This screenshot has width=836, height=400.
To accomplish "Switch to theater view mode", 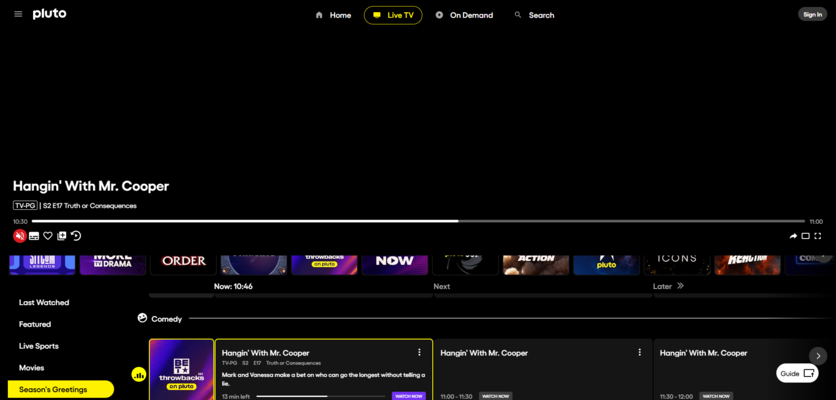I will pyautogui.click(x=806, y=236).
